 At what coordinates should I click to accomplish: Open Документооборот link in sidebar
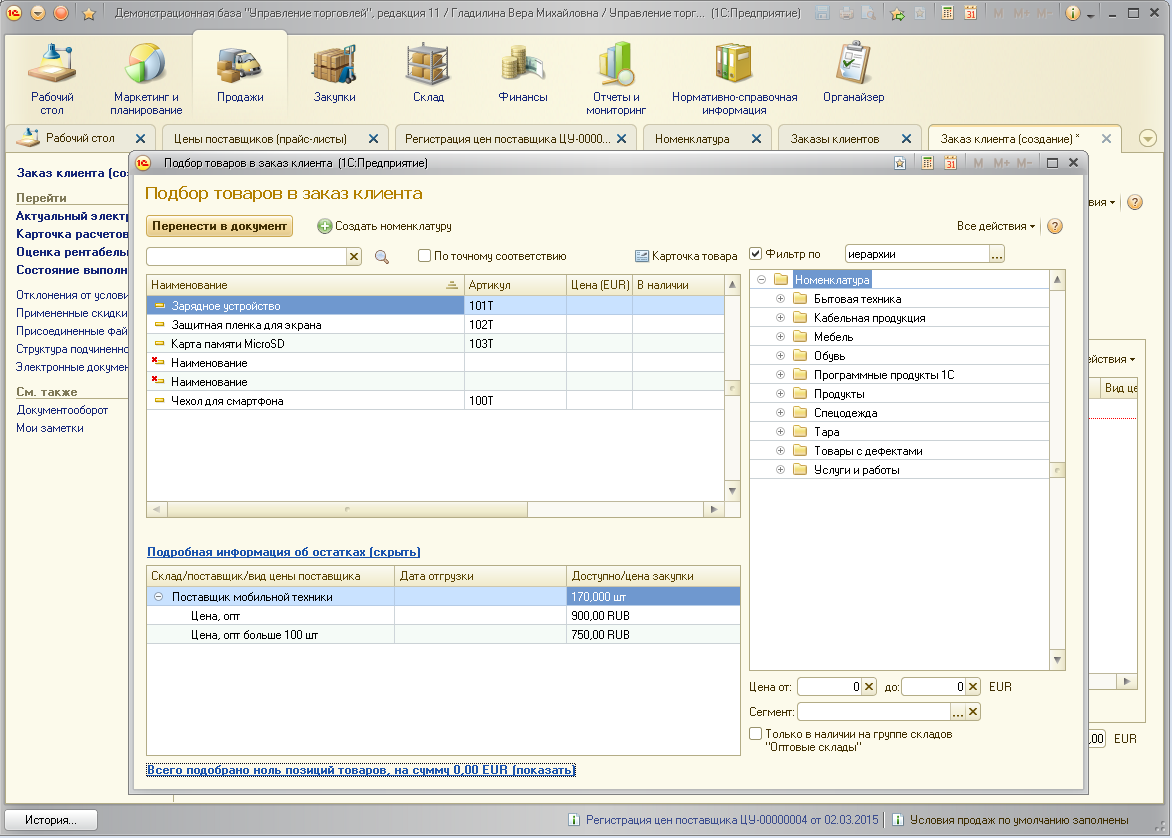(62, 410)
